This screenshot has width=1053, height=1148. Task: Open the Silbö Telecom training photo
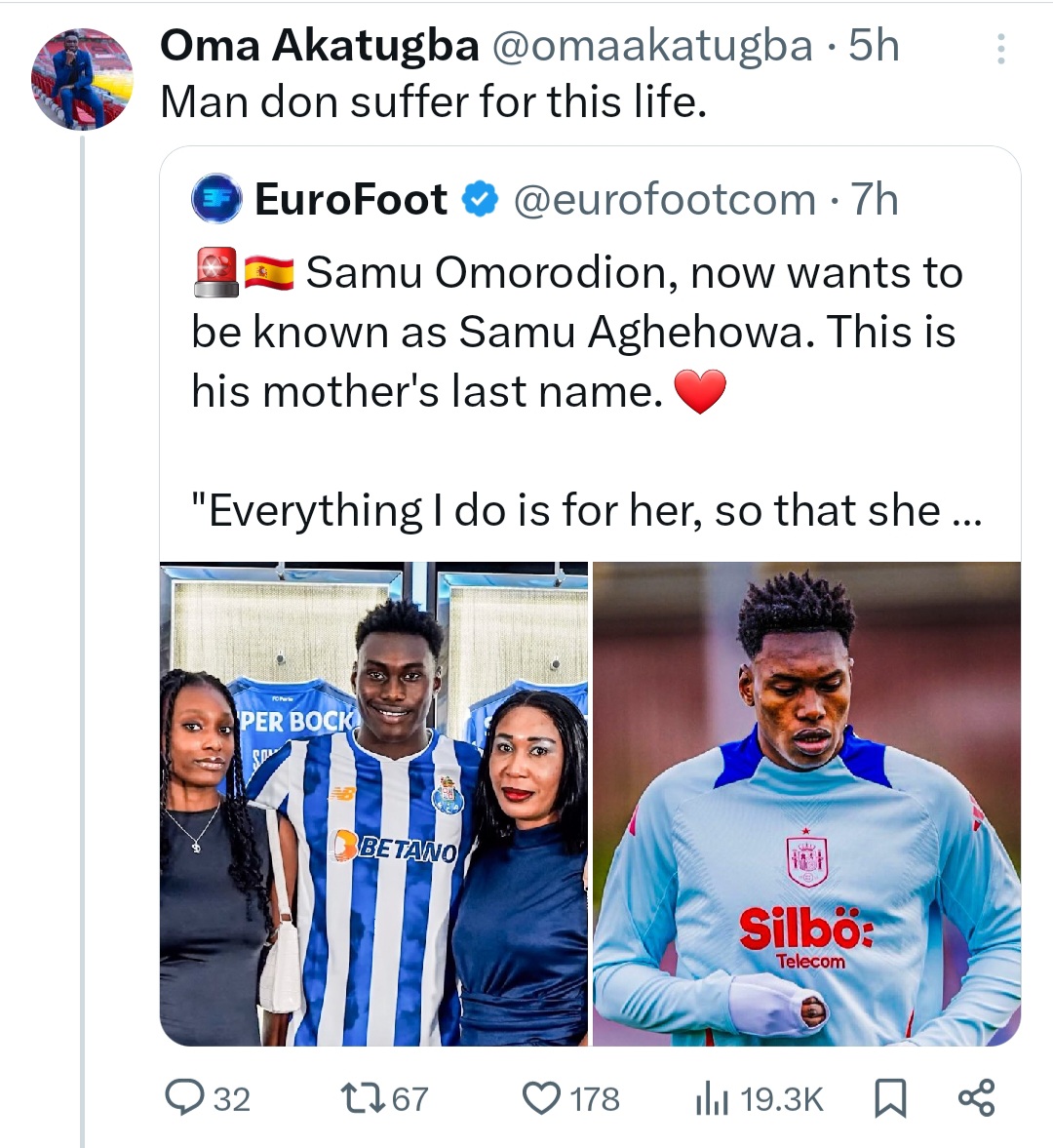[806, 804]
